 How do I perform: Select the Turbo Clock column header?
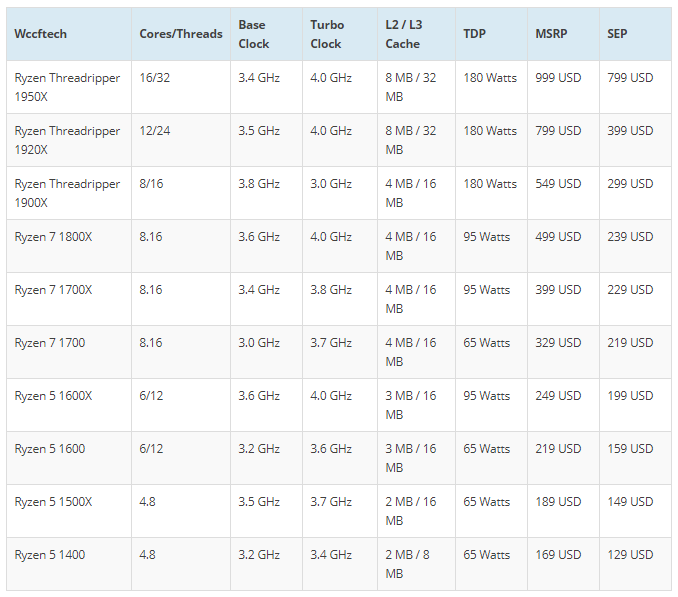click(326, 34)
